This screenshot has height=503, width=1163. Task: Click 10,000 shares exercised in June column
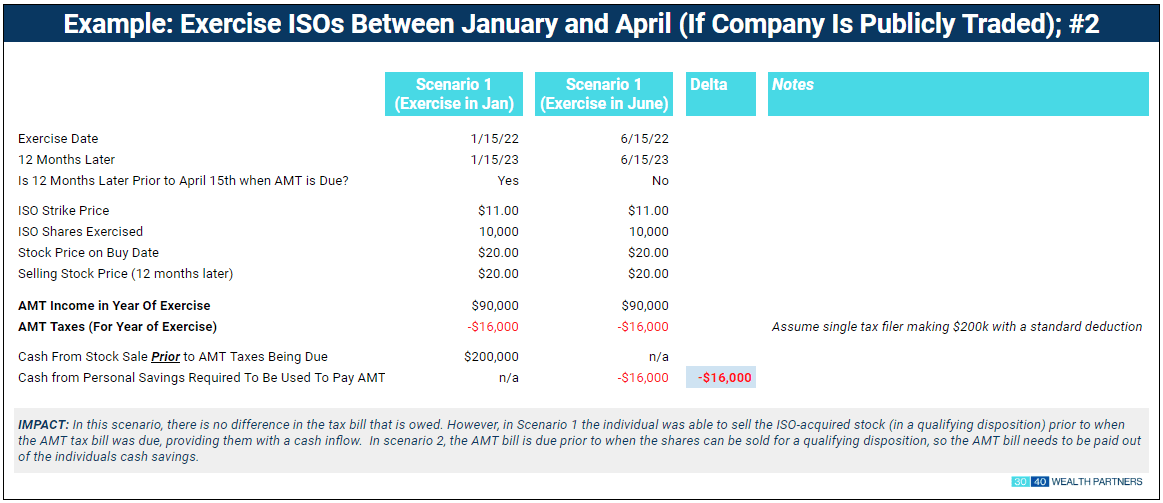click(648, 231)
